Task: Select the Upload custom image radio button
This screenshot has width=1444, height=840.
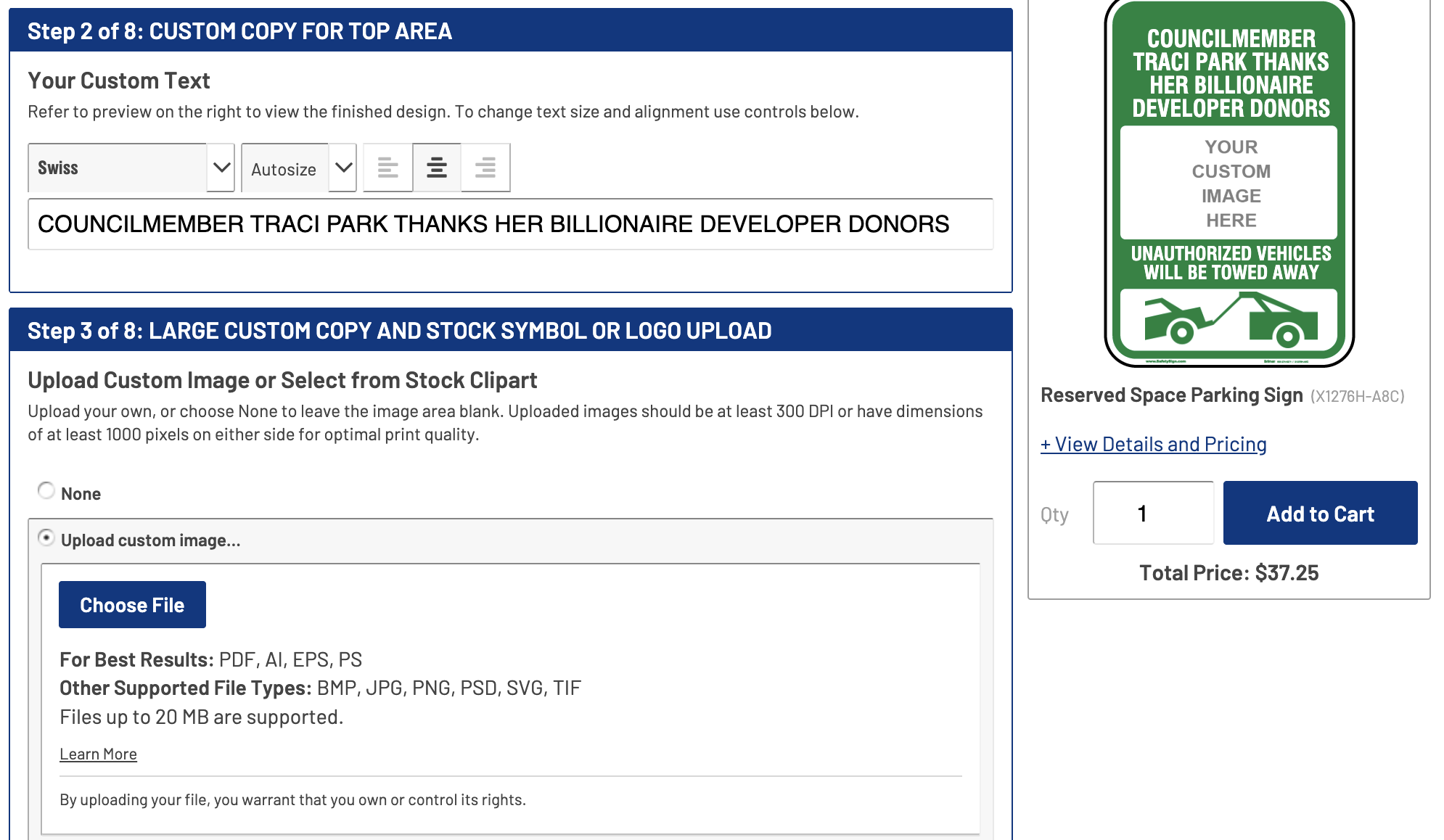Action: [x=46, y=538]
